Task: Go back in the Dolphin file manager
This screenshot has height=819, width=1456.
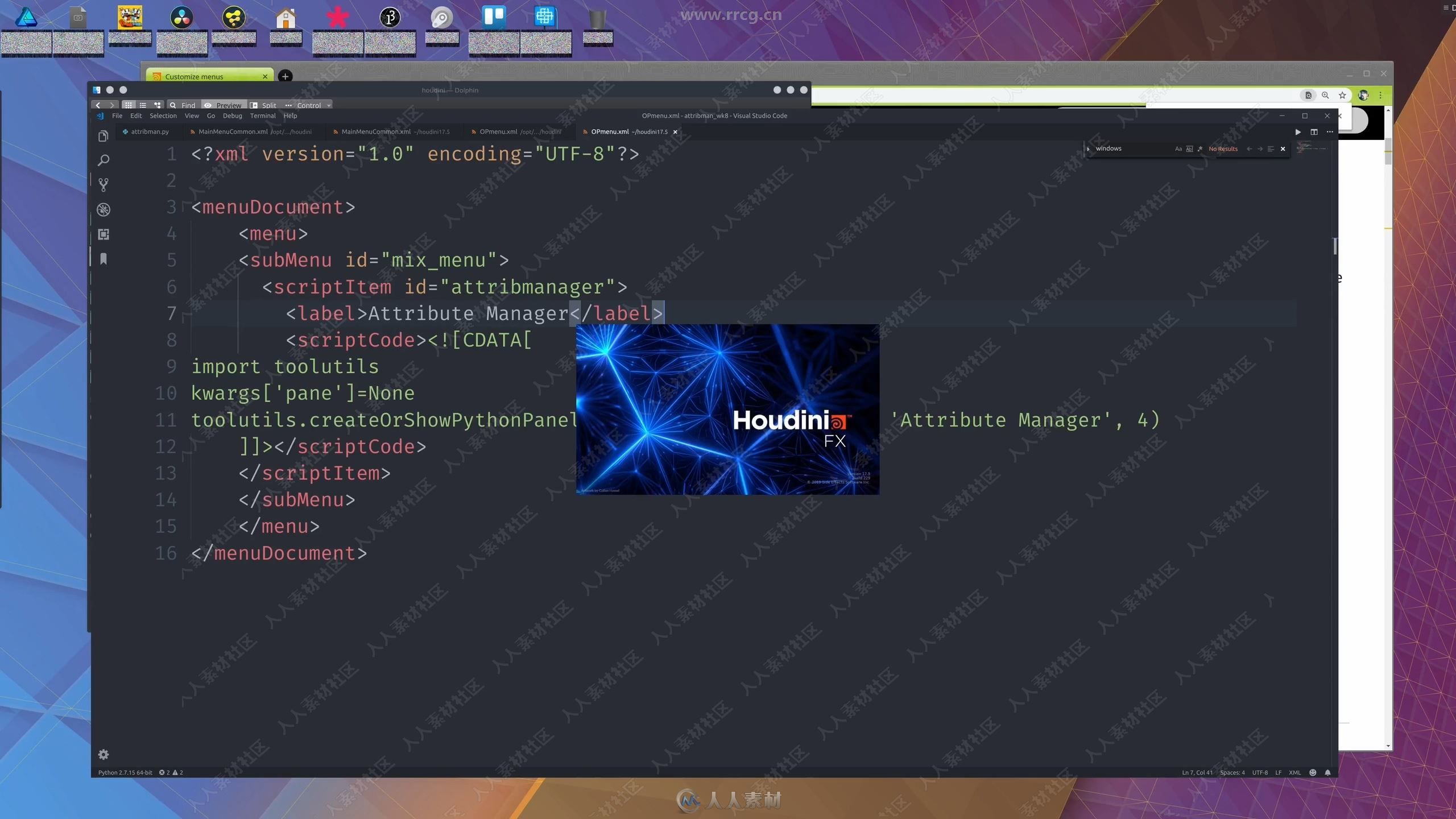Action: [x=98, y=105]
